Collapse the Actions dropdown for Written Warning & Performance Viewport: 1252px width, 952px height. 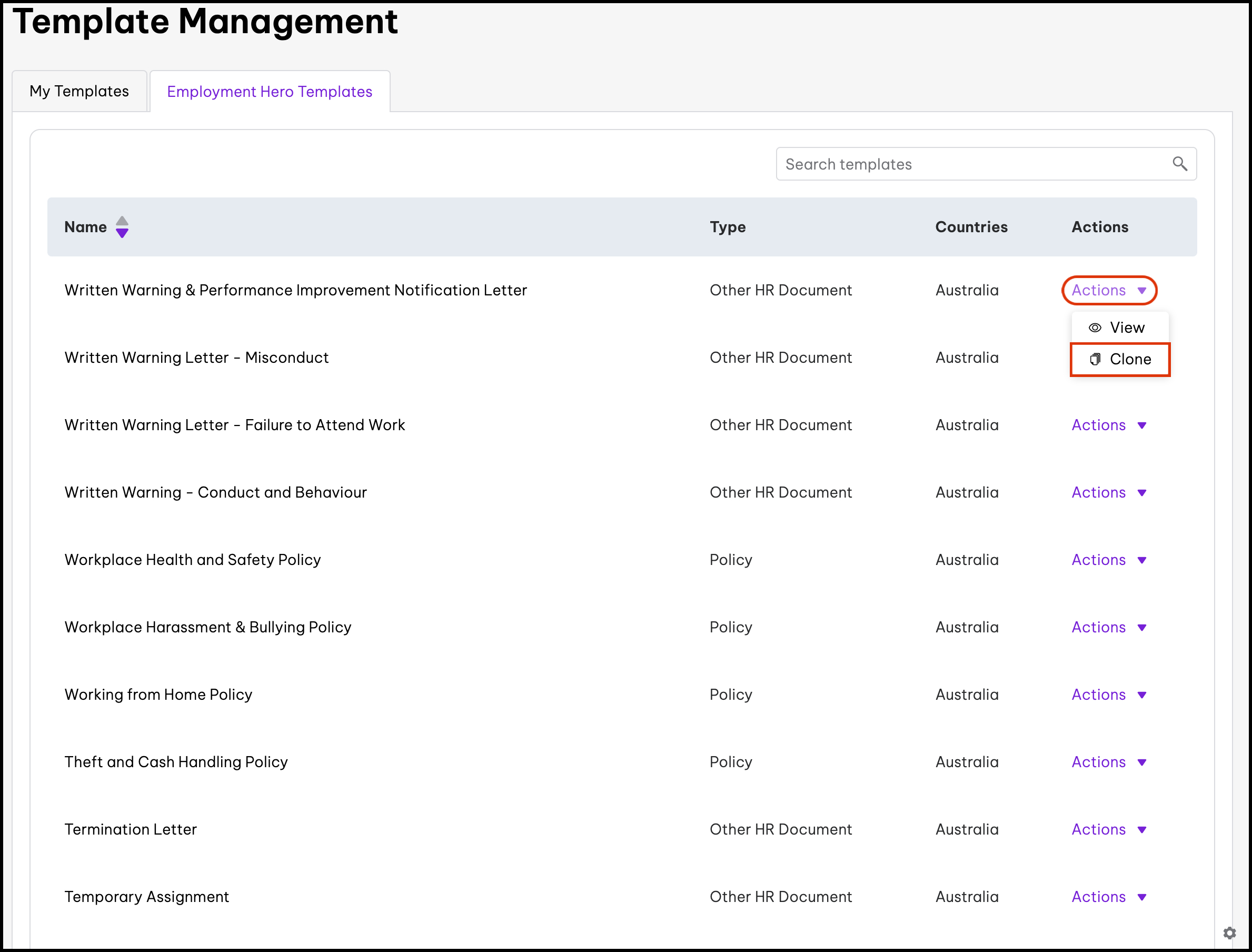pyautogui.click(x=1109, y=290)
